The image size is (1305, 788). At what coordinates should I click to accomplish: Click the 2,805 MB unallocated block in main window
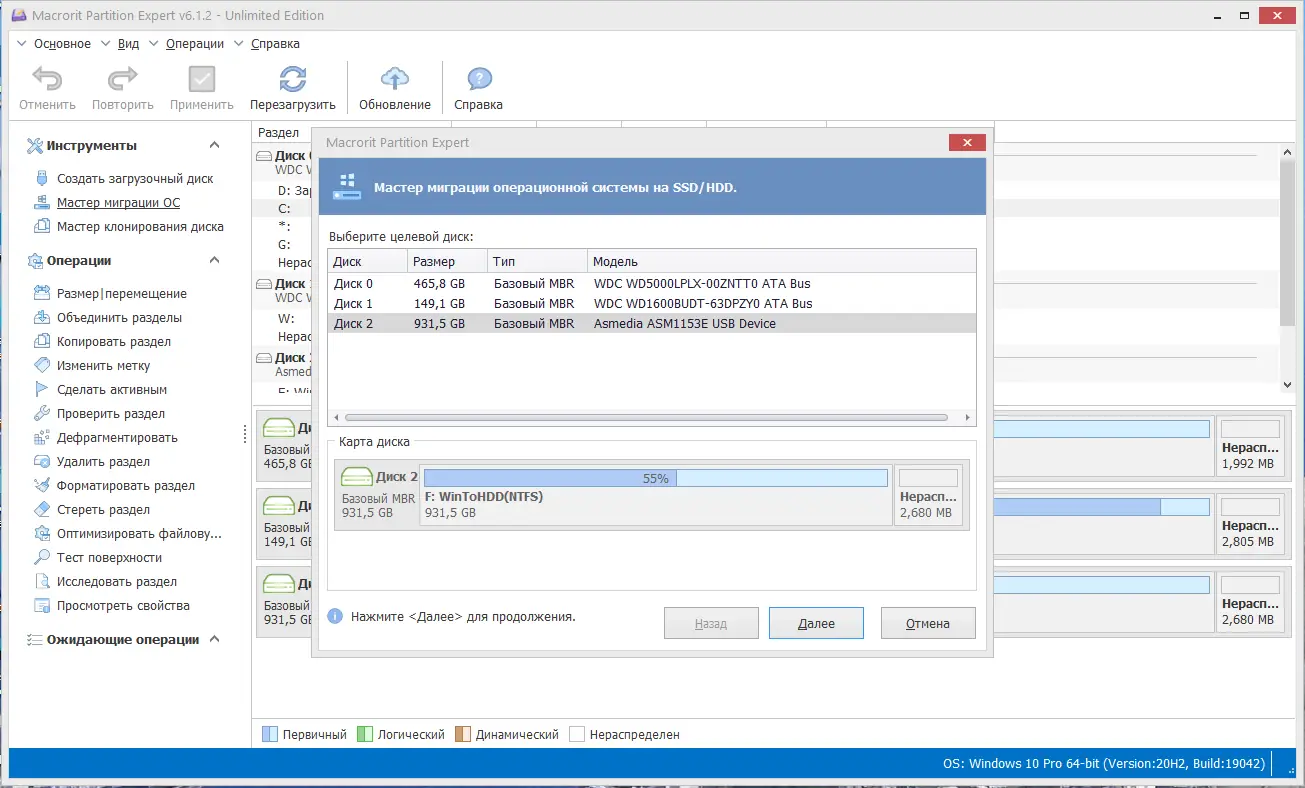[1249, 524]
